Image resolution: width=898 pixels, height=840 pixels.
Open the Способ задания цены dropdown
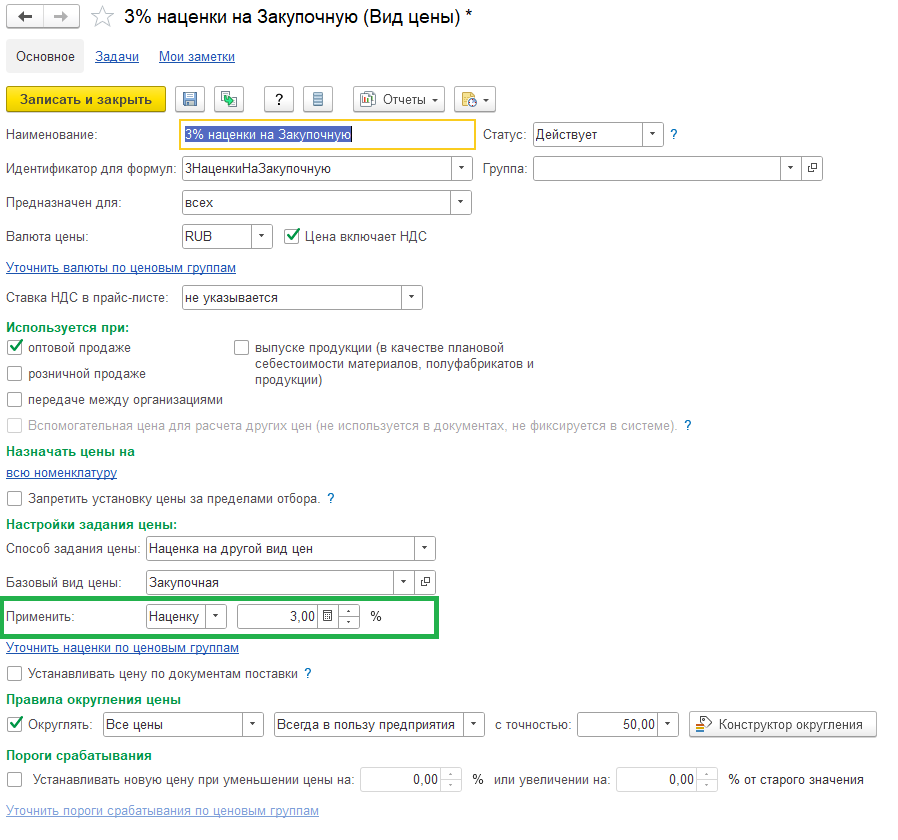tap(424, 548)
